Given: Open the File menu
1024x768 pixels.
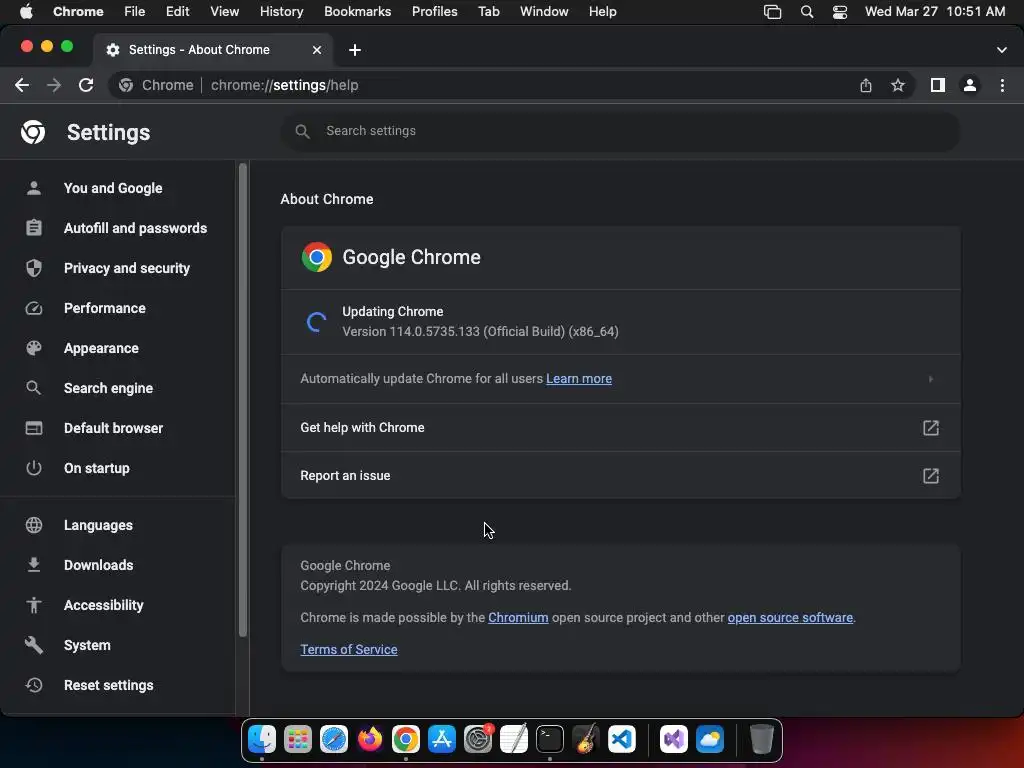Looking at the screenshot, I should click(135, 11).
